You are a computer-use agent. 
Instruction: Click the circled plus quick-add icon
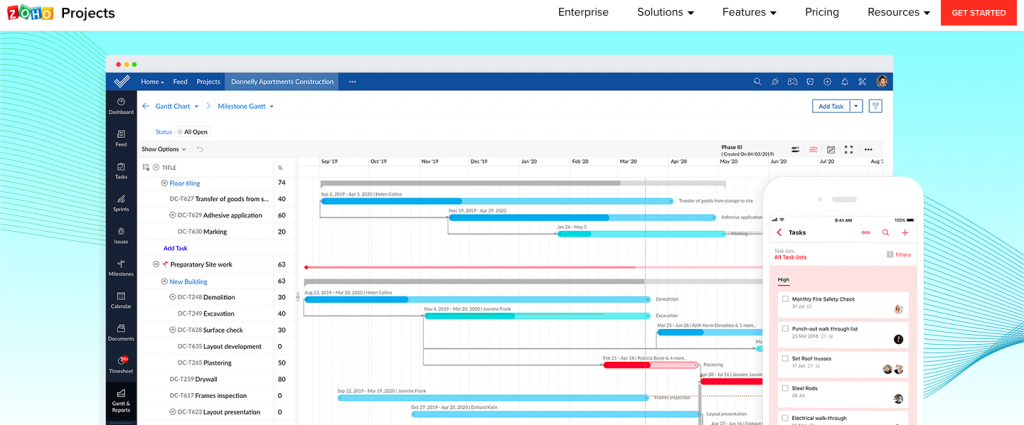pyautogui.click(x=827, y=82)
